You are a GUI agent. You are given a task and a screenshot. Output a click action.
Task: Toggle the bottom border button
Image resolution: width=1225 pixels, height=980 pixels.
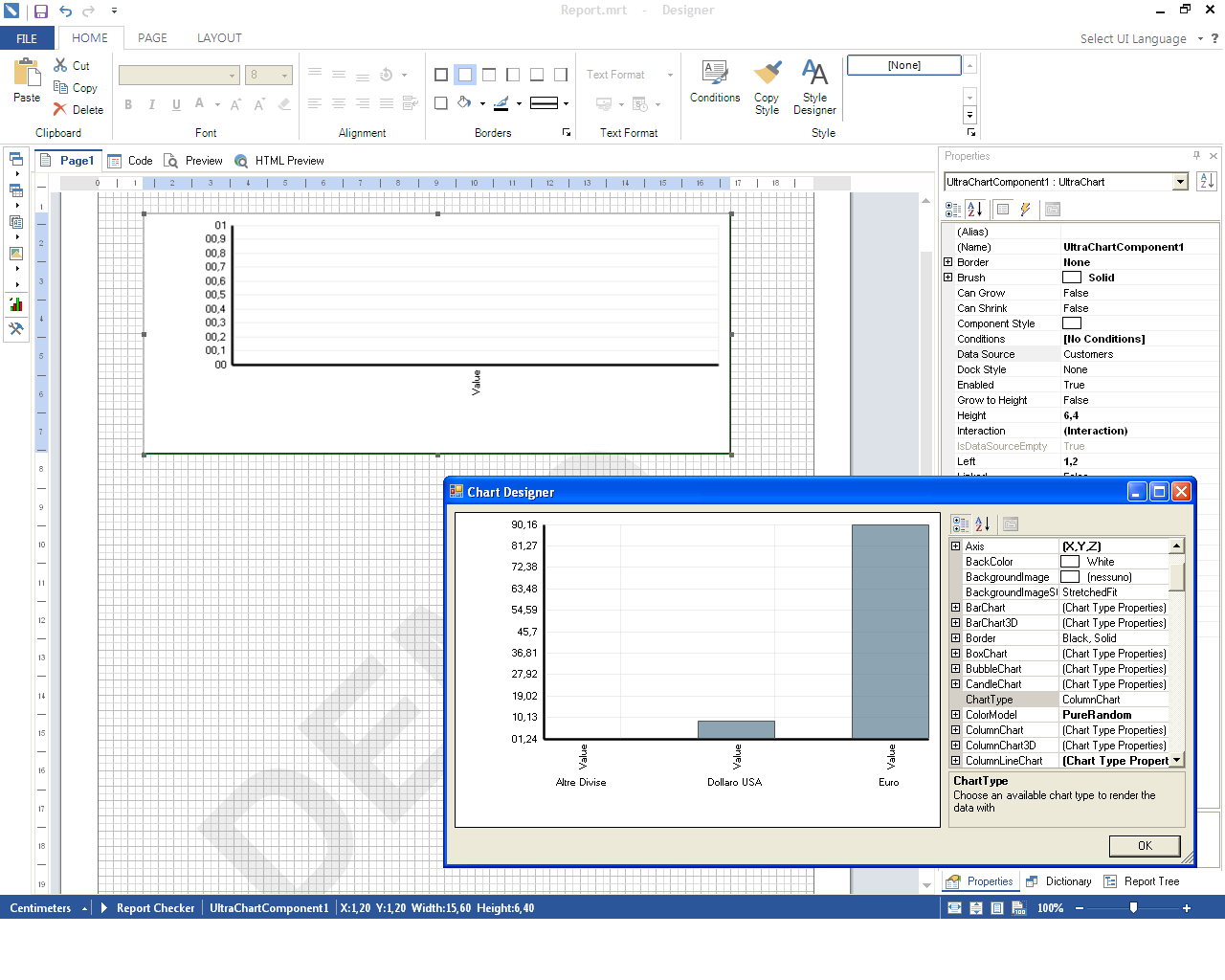[537, 75]
